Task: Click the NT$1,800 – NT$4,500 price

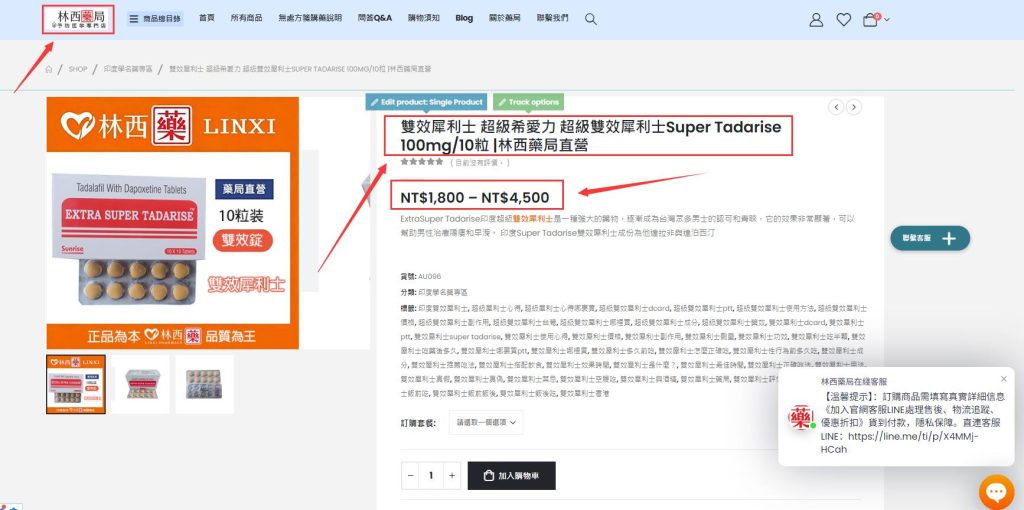Action: tap(475, 197)
